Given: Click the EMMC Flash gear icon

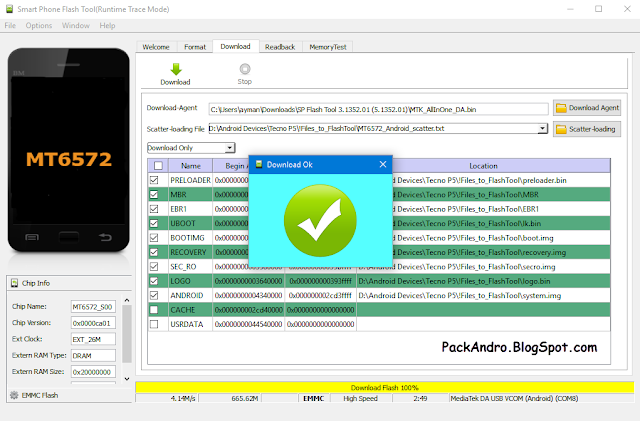Looking at the screenshot, I should coord(14,395).
